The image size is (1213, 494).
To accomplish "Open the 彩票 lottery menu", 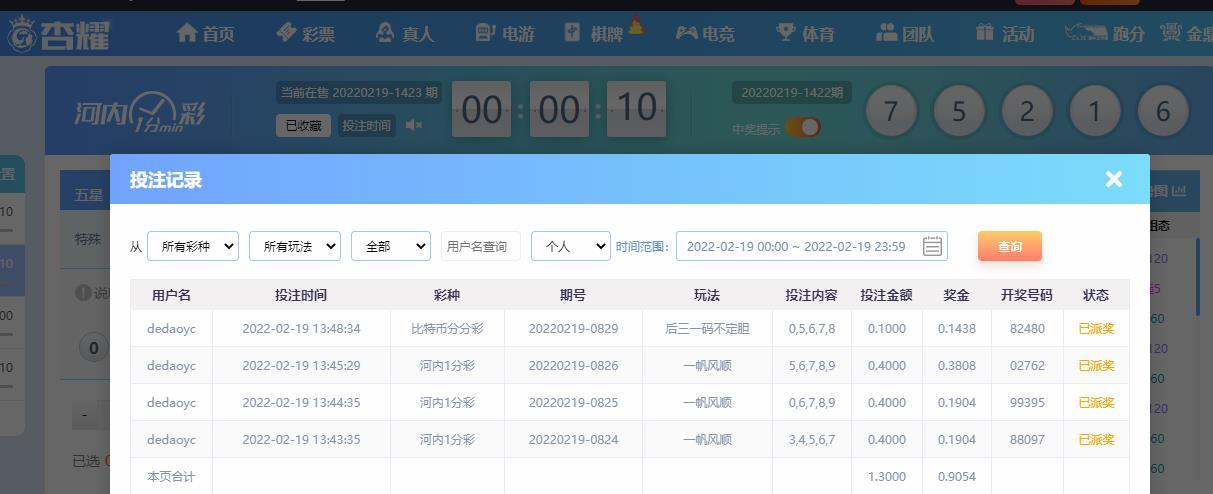I will pos(306,34).
